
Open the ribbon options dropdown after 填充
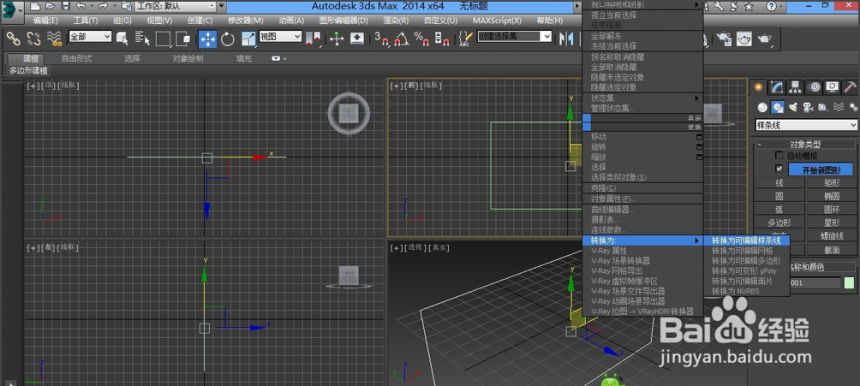tap(279, 58)
